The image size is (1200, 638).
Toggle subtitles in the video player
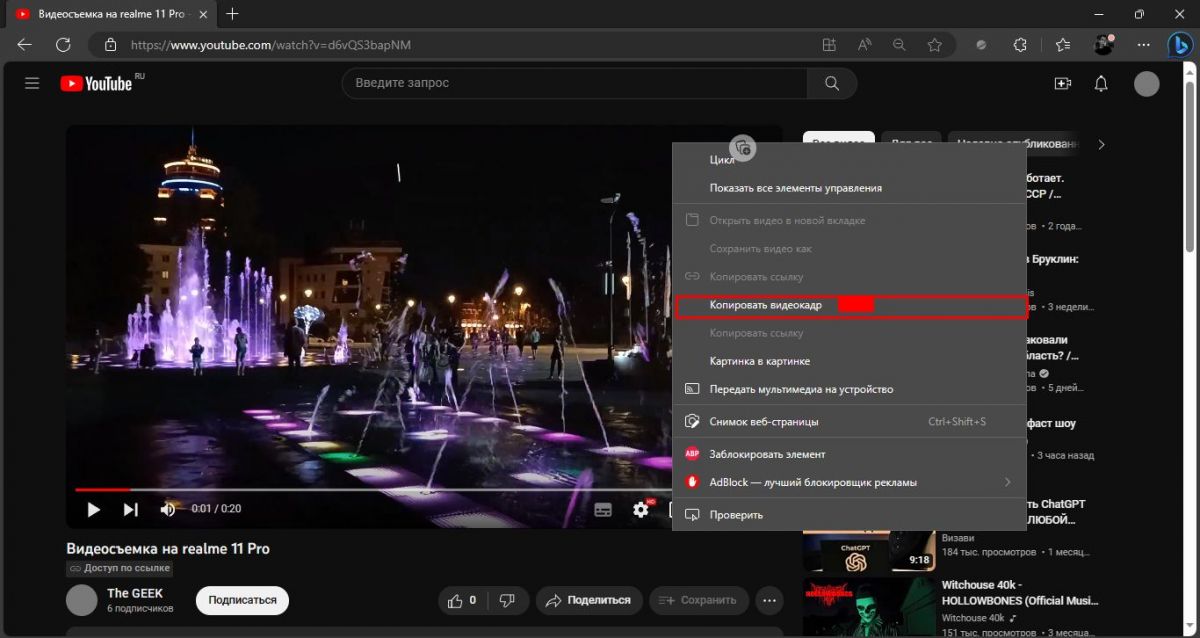pos(603,510)
